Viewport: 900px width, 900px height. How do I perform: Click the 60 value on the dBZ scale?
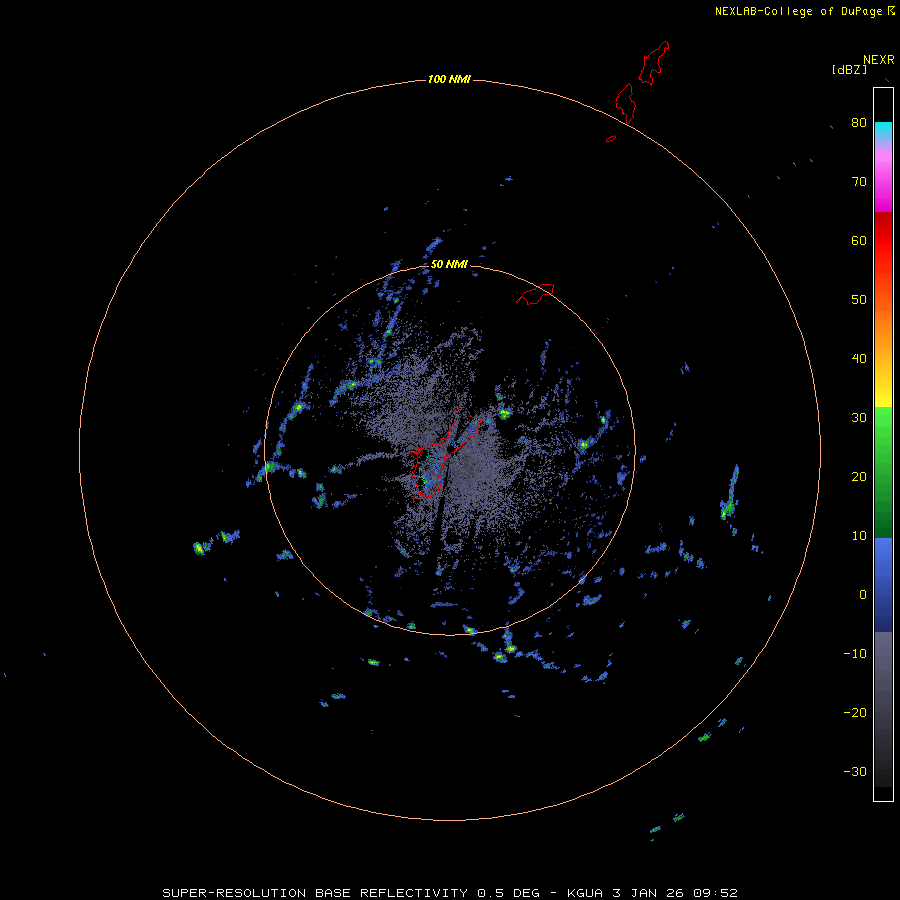click(859, 240)
